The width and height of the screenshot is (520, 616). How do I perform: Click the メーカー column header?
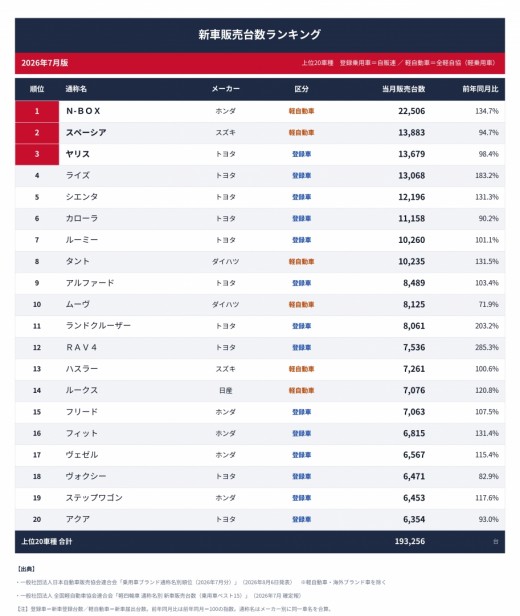point(225,89)
